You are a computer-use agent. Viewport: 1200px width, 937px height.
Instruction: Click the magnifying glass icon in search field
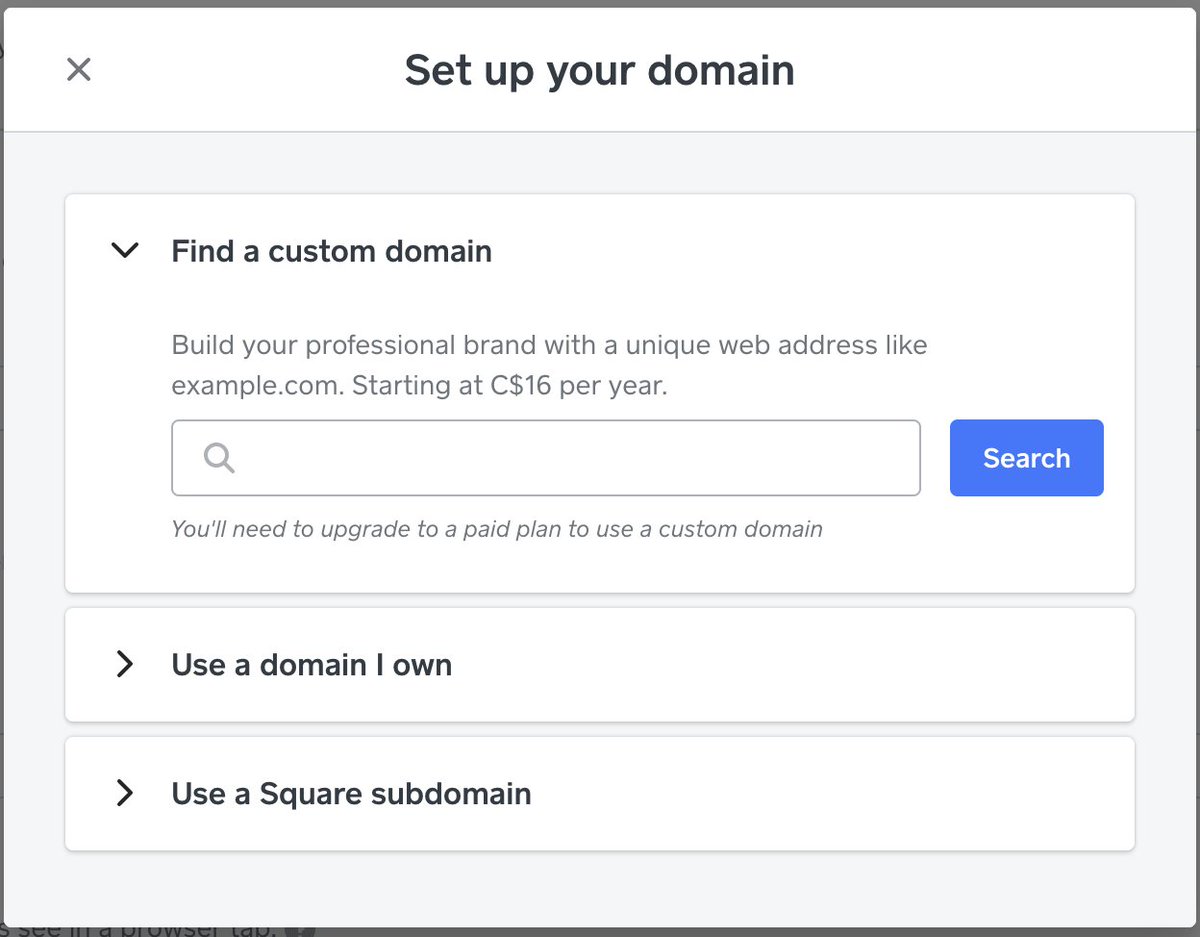coord(219,458)
